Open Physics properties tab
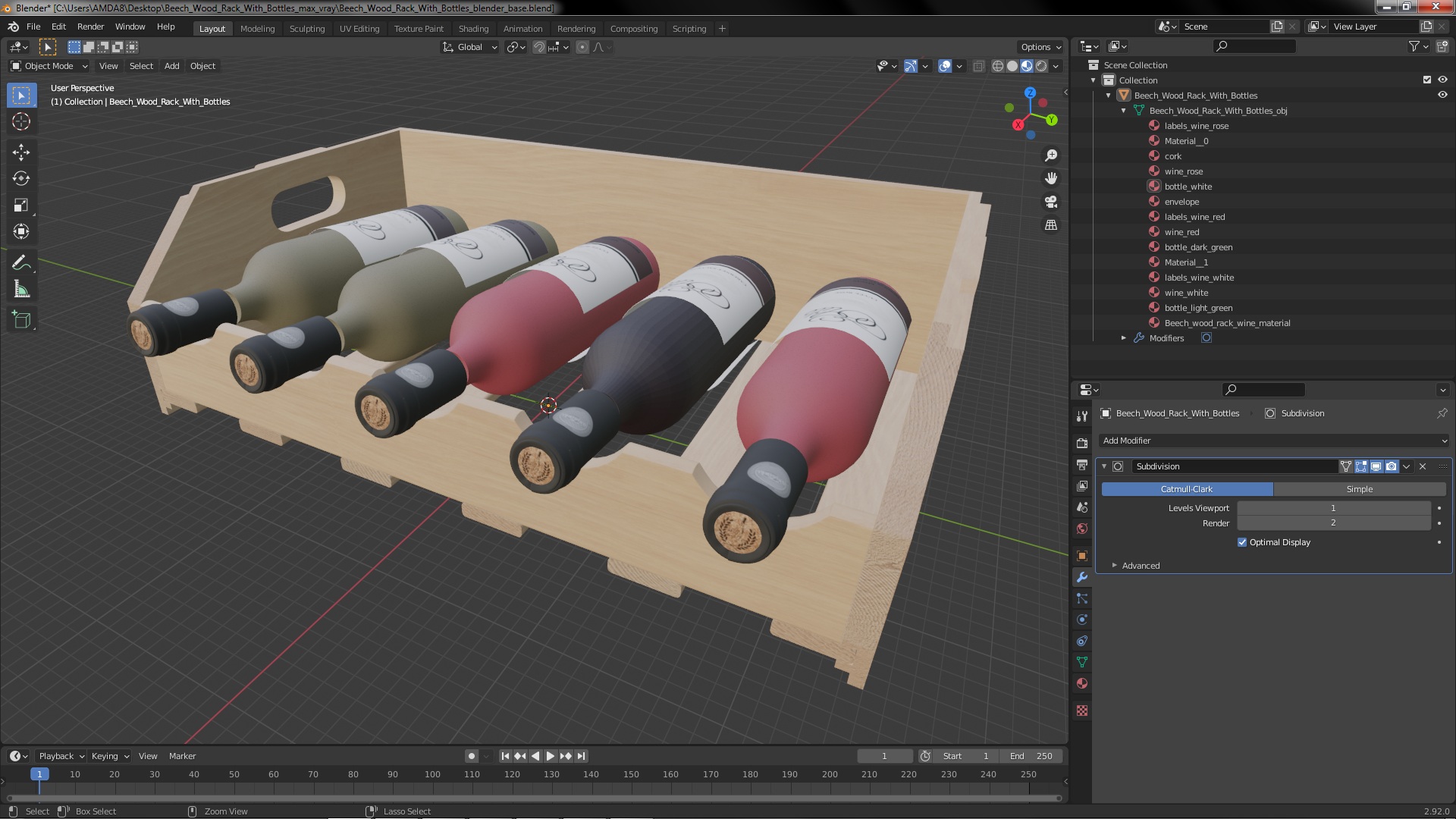 click(1082, 620)
